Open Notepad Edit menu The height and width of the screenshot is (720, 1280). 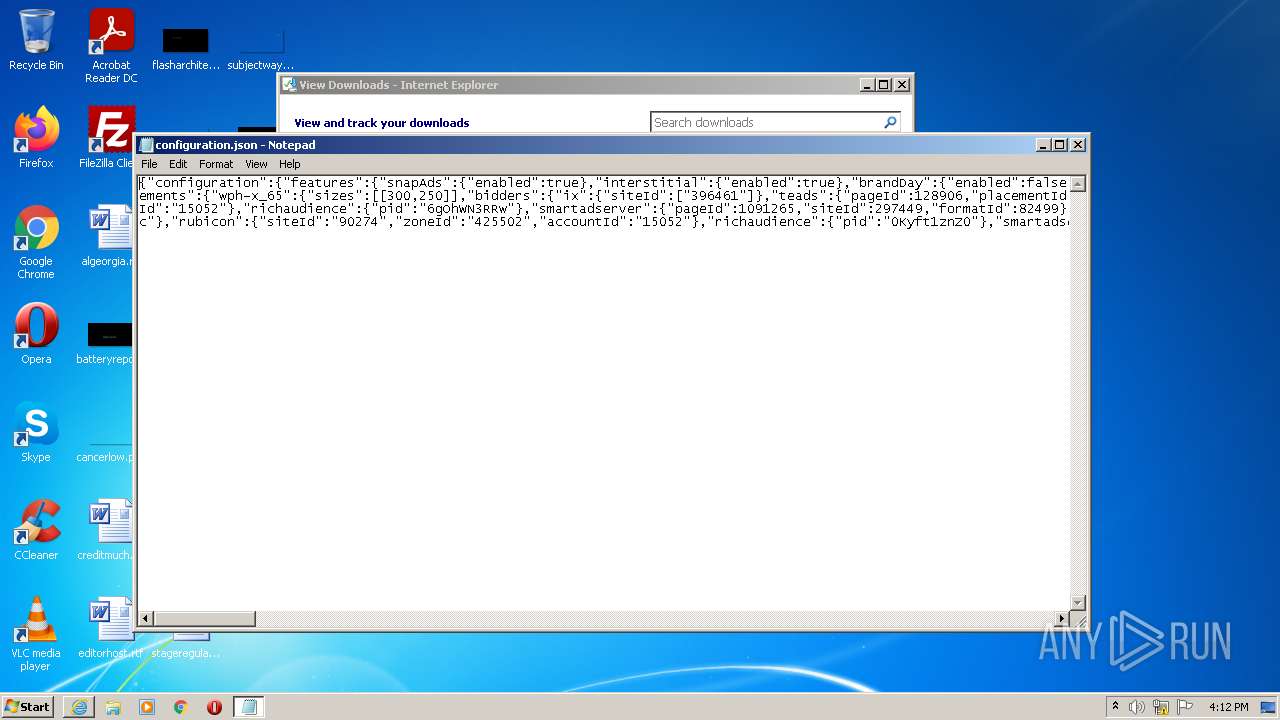point(178,164)
